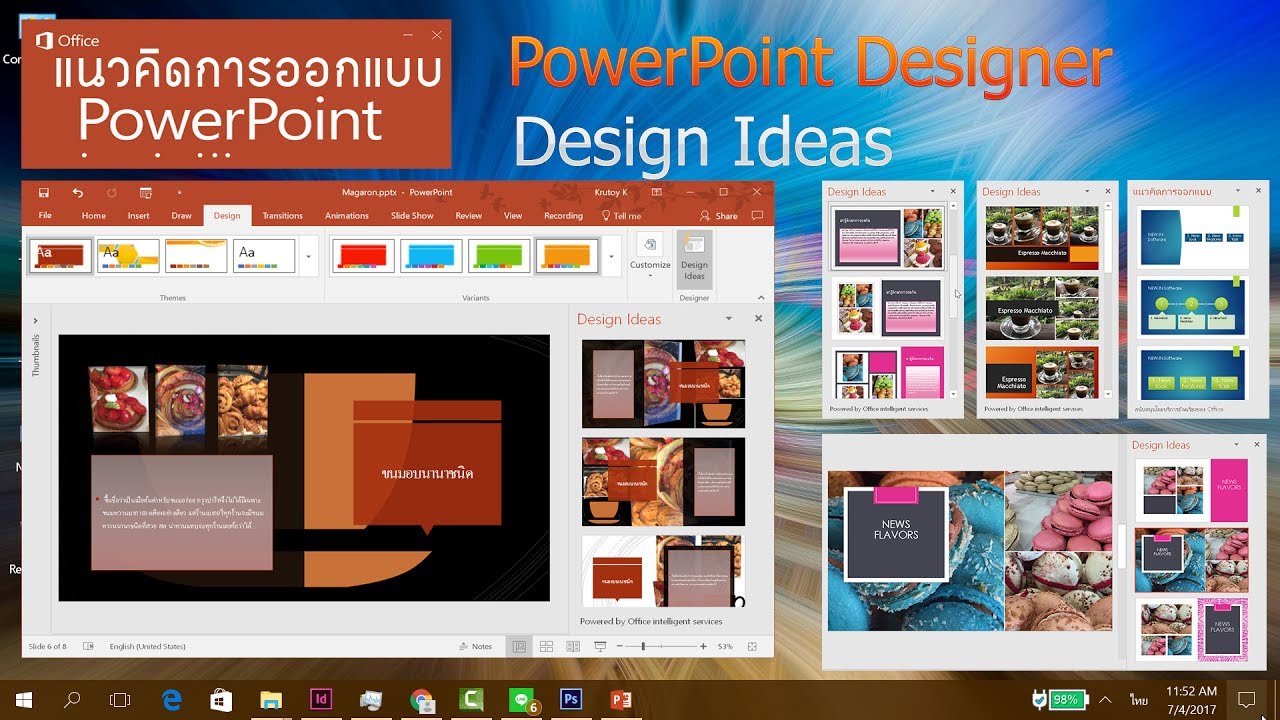The image size is (1280, 720).
Task: Open the Home ribbon tab
Action: click(x=93, y=215)
